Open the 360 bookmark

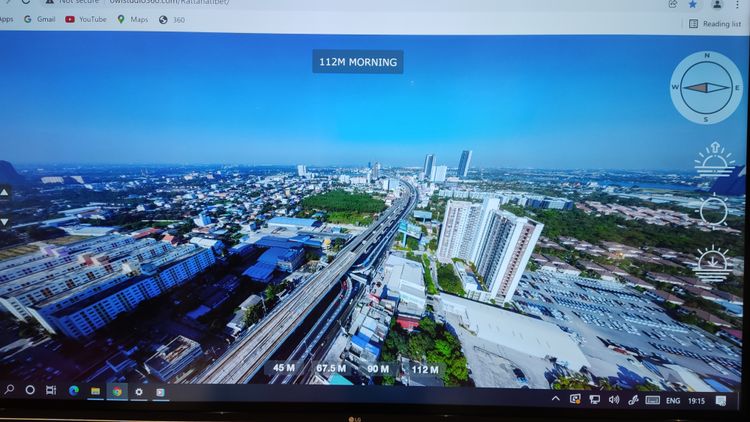172,20
